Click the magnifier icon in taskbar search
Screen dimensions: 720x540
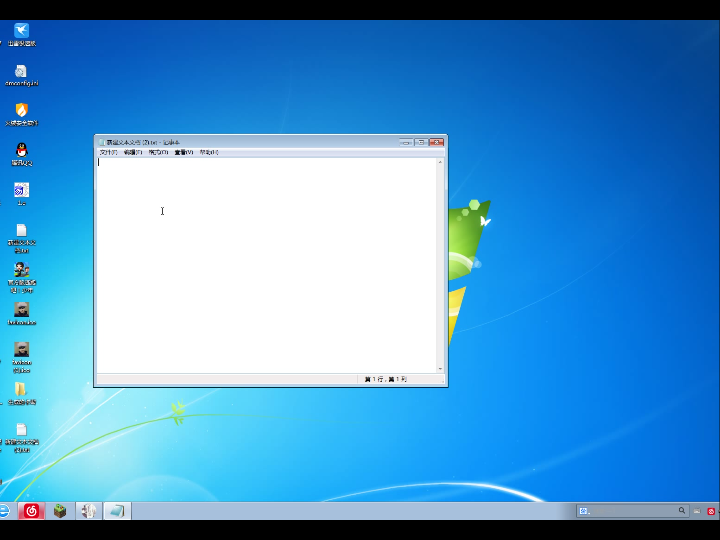(x=682, y=511)
